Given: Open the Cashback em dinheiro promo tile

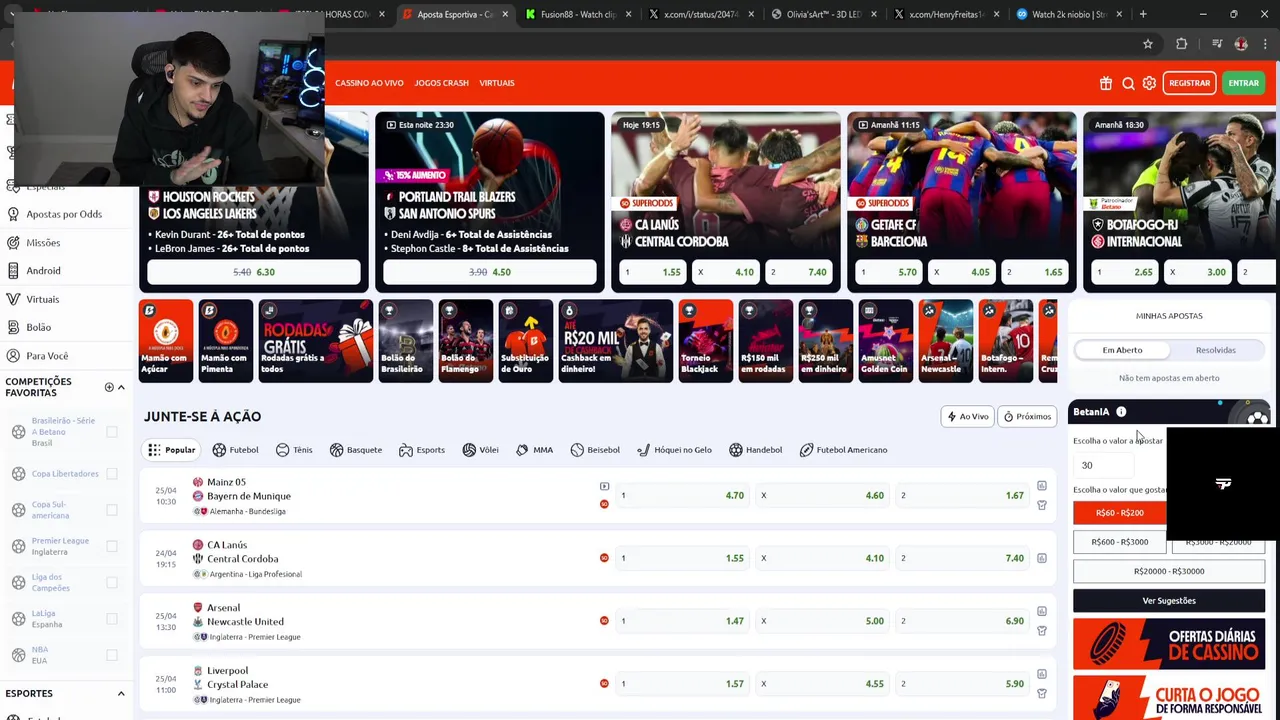Looking at the screenshot, I should (x=616, y=341).
